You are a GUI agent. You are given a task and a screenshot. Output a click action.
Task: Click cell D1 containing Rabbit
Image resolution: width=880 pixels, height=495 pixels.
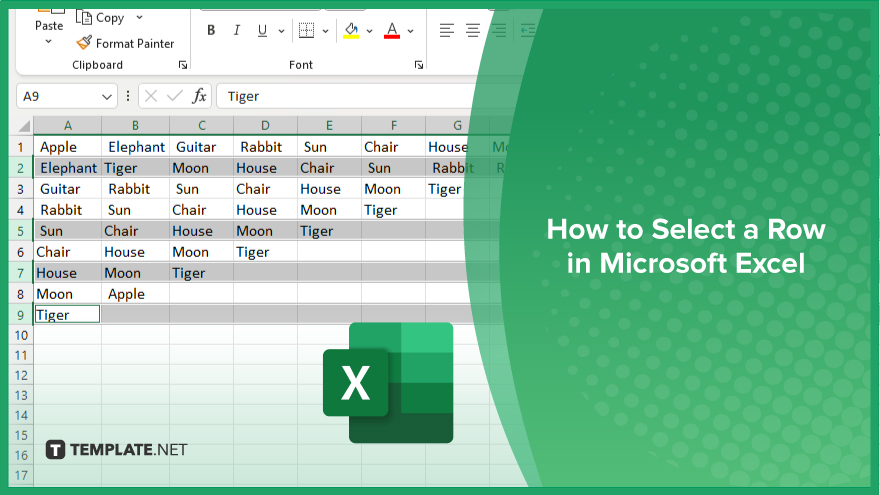coord(265,147)
